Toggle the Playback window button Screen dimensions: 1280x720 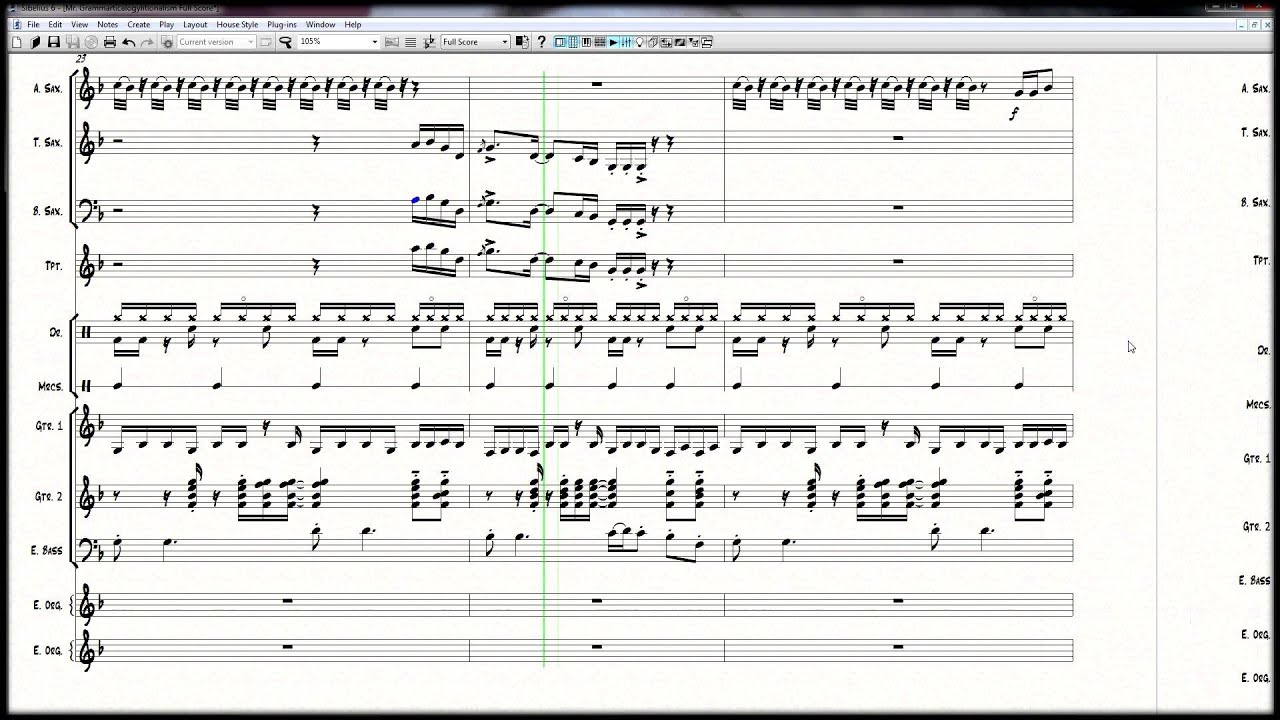(613, 42)
